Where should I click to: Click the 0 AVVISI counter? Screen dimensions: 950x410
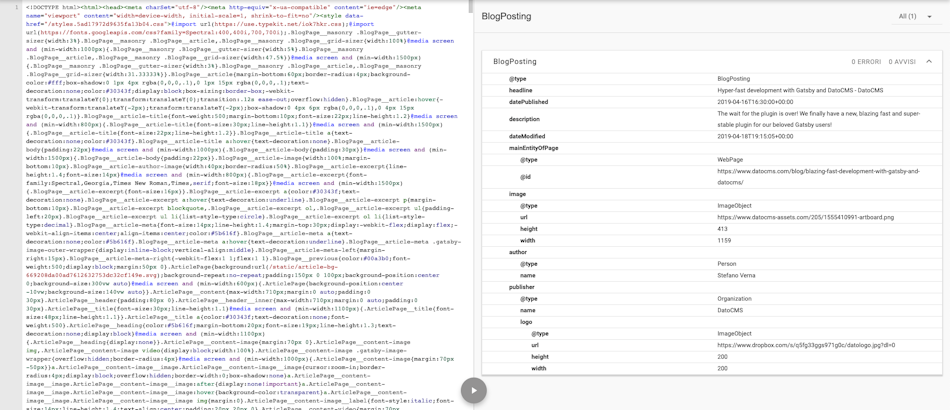[x=902, y=62]
